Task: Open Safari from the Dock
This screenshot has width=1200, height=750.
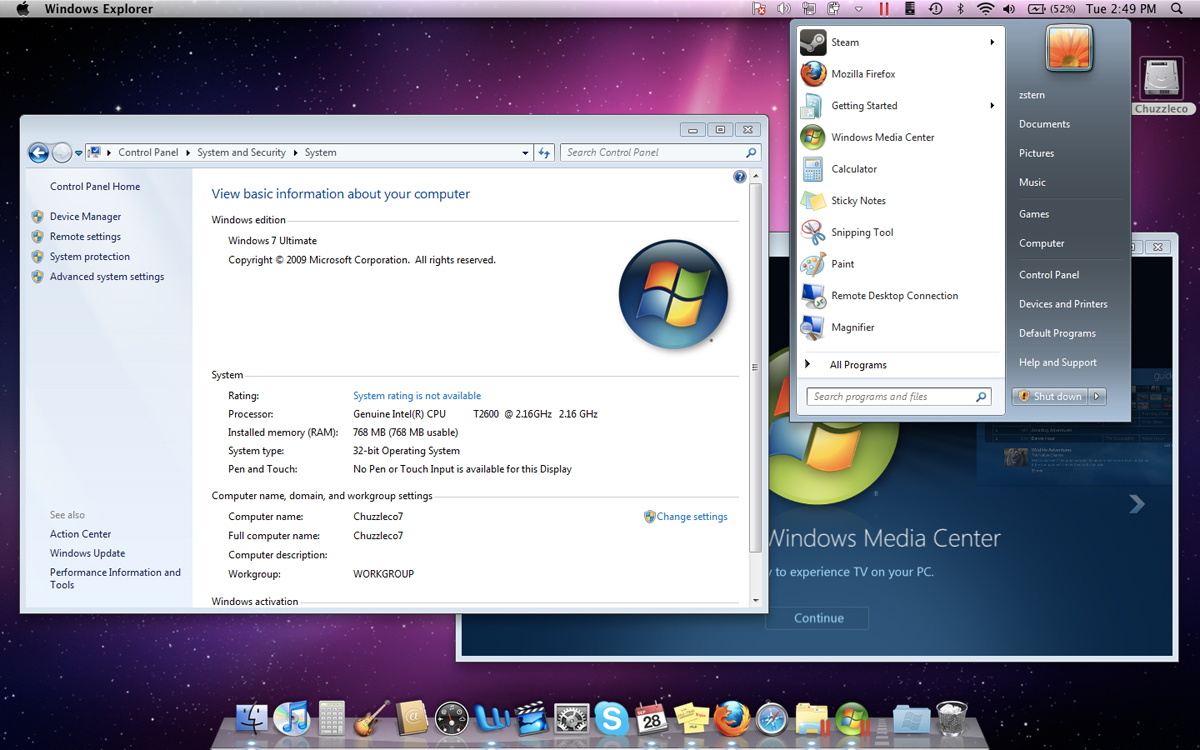Action: (771, 719)
